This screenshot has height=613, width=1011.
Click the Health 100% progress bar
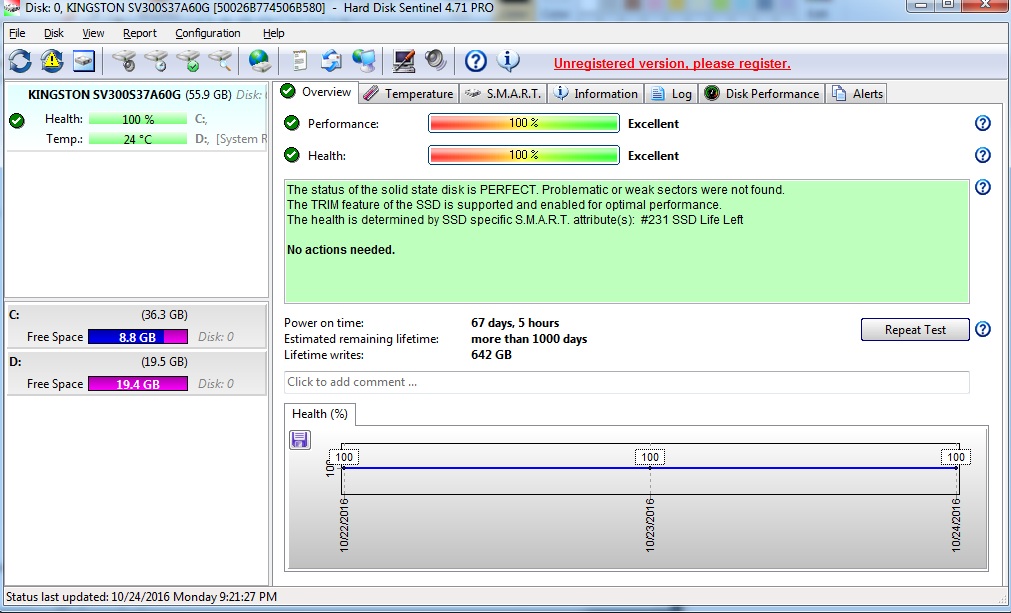(523, 155)
